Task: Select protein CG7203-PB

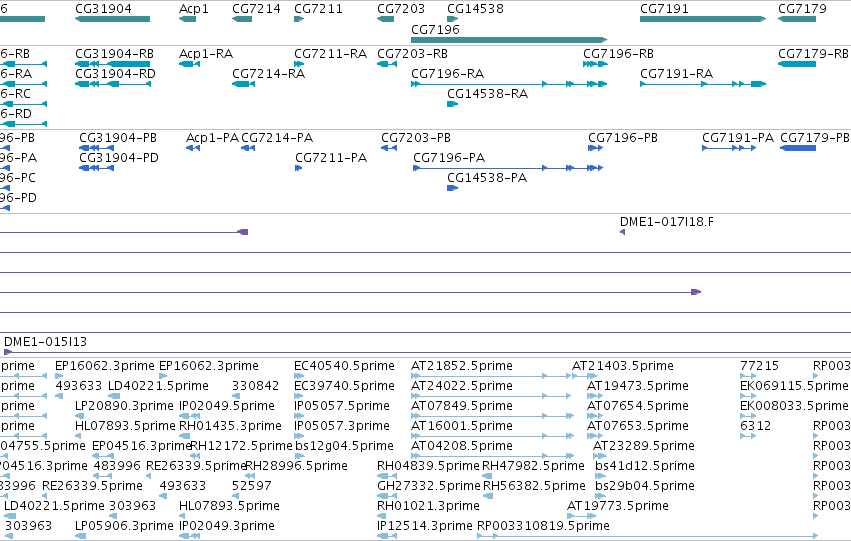Action: click(x=416, y=138)
